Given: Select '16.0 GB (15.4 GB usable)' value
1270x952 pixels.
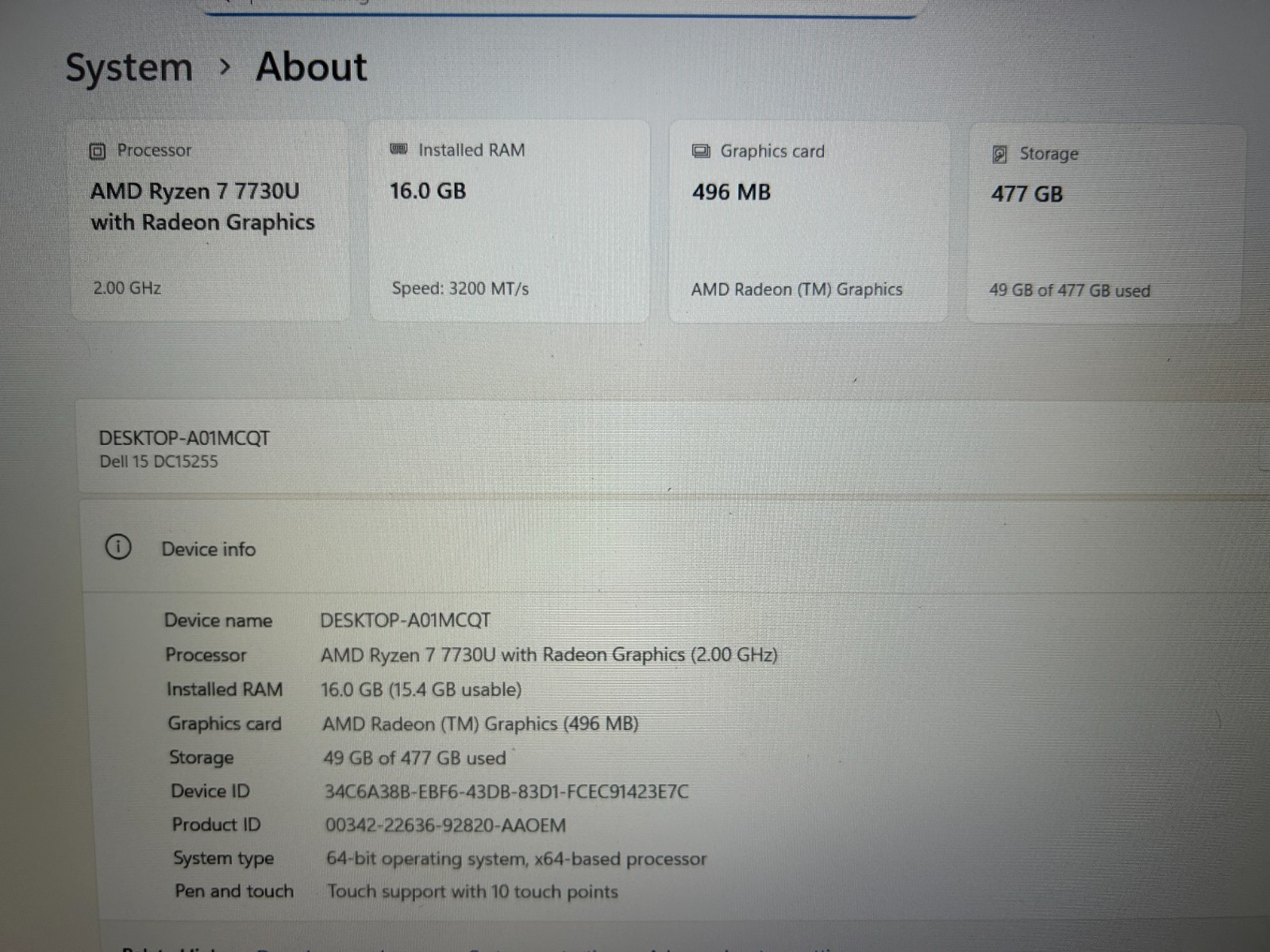Looking at the screenshot, I should [421, 689].
